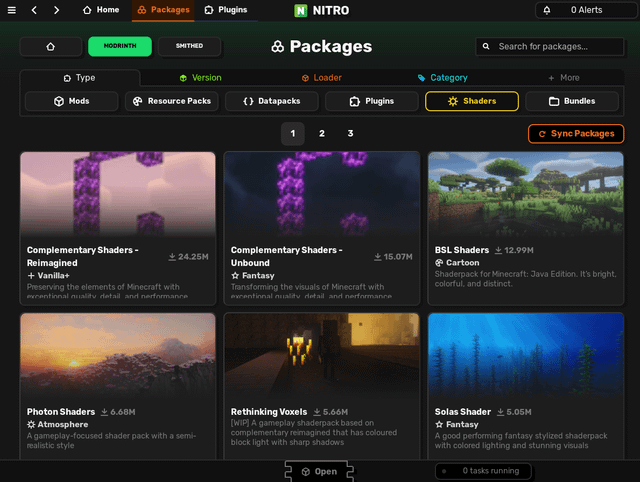Click the NITRO logo icon
Viewport: 640px width, 482px height.
click(302, 10)
